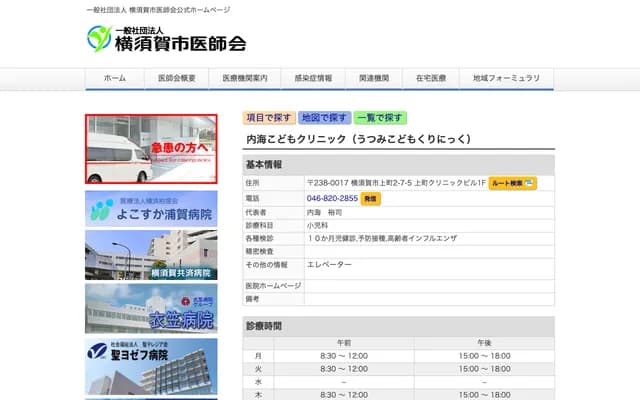Image resolution: width=640 pixels, height=400 pixels.
Task: Click the ルート検索 route search button
Action: [513, 183]
